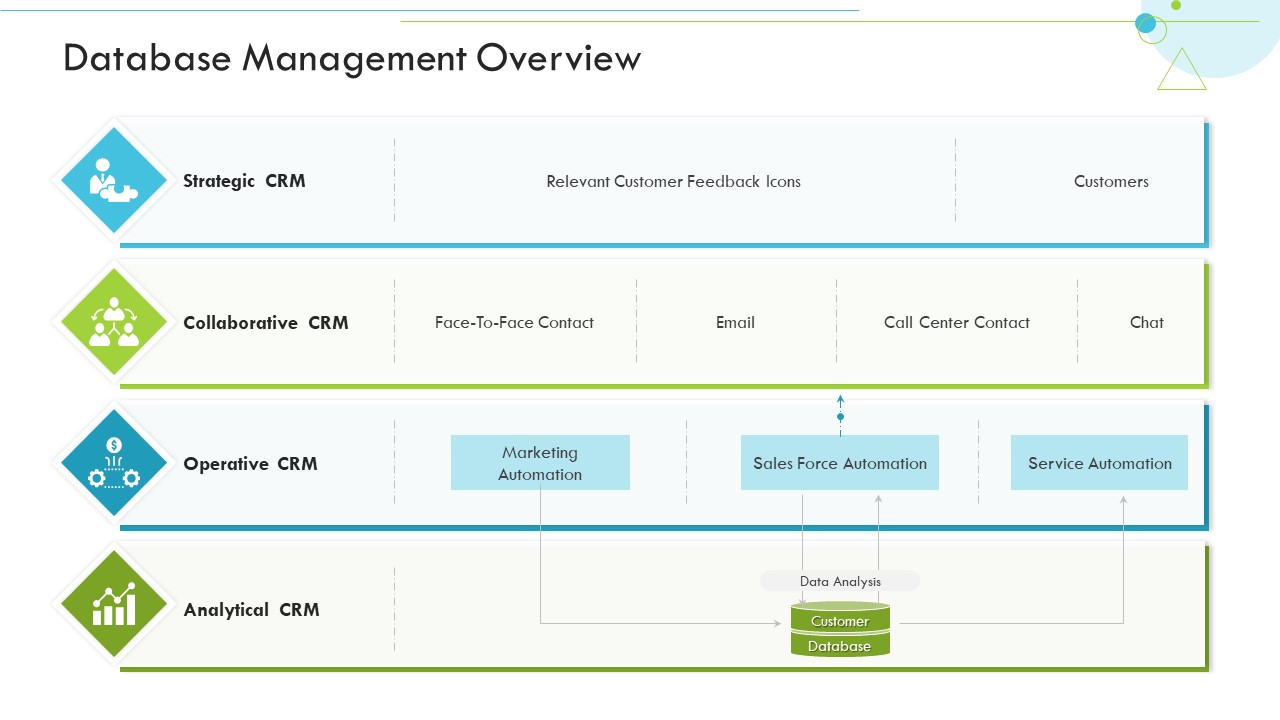Click the Analytical CRM bar chart icon
1280x720 pixels.
(x=114, y=604)
